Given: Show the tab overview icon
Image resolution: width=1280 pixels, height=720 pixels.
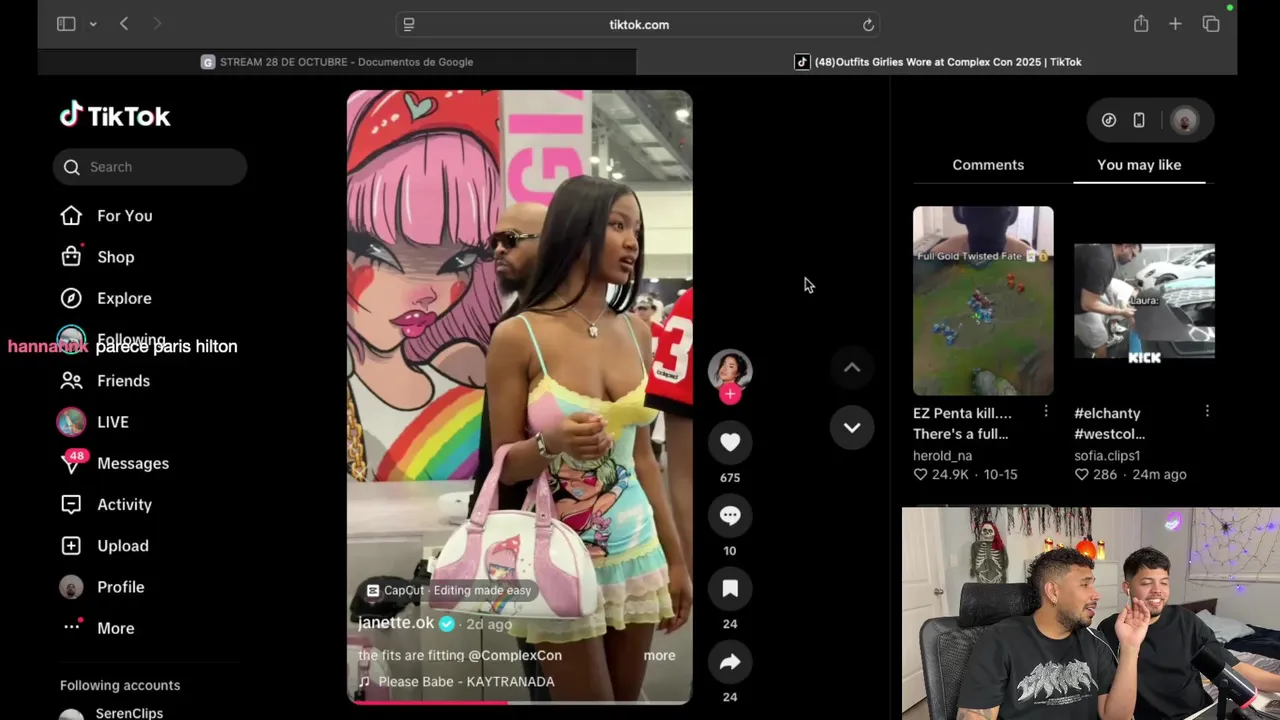Looking at the screenshot, I should 1211,24.
